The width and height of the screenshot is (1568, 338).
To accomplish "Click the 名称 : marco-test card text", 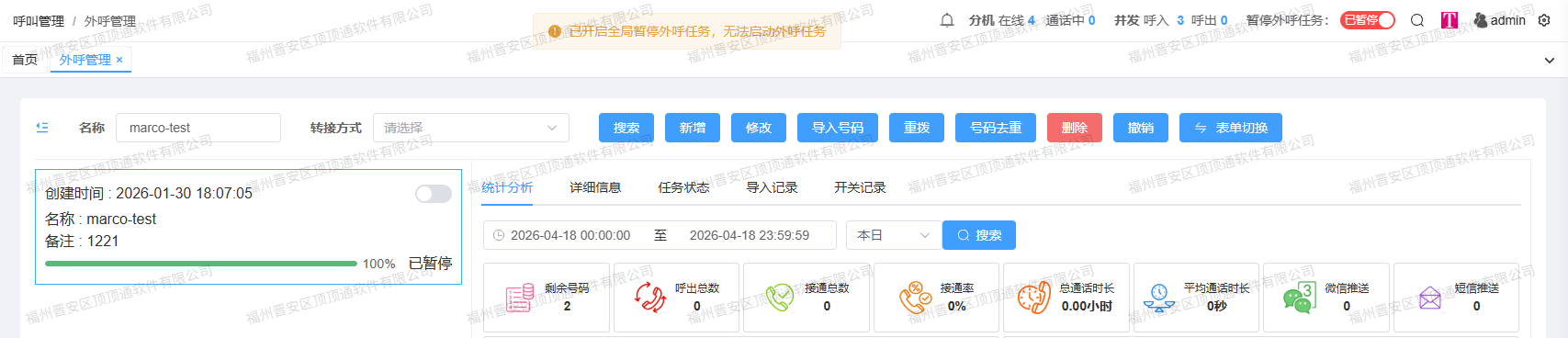I will pyautogui.click(x=101, y=220).
